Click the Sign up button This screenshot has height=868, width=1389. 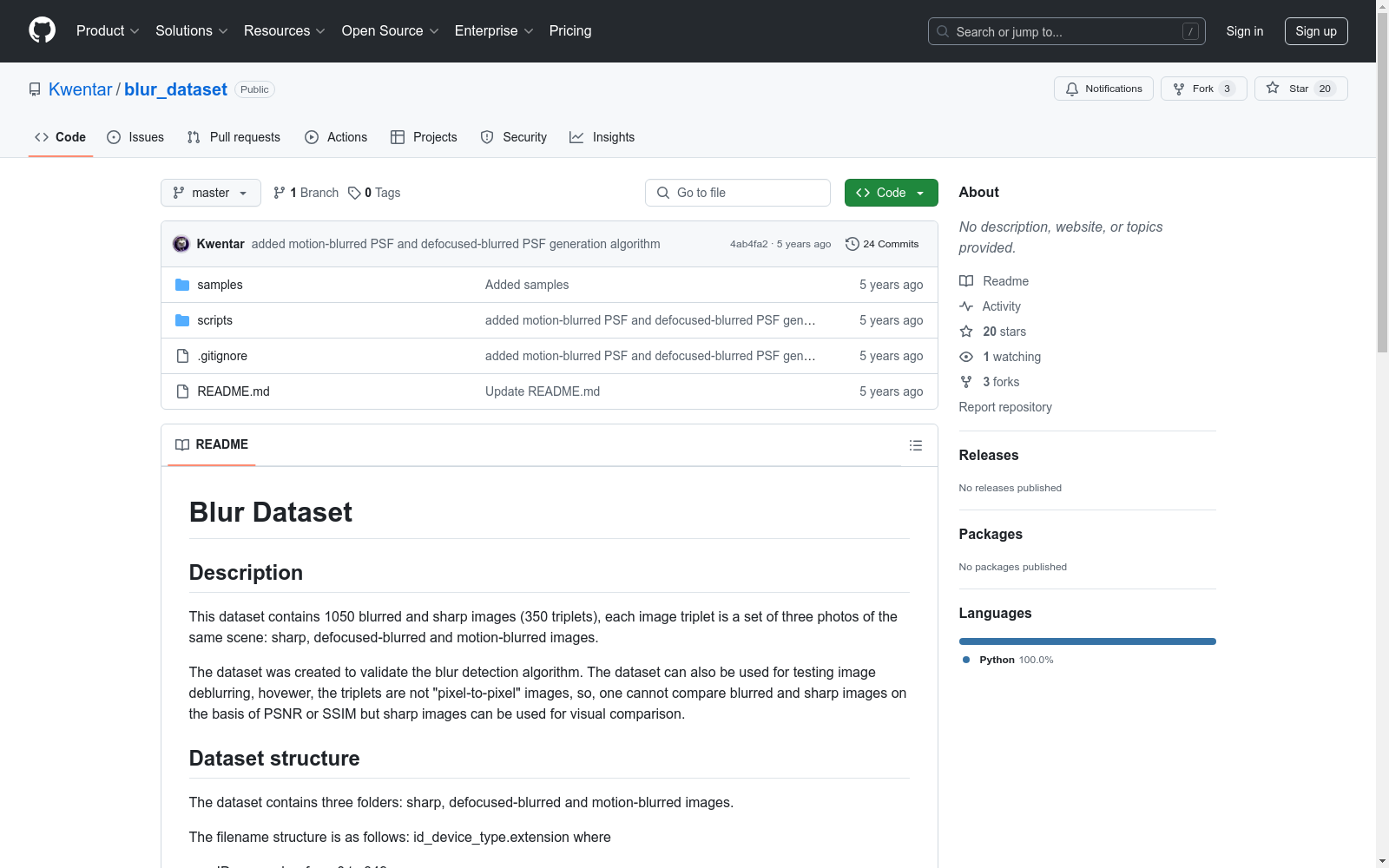click(1316, 31)
